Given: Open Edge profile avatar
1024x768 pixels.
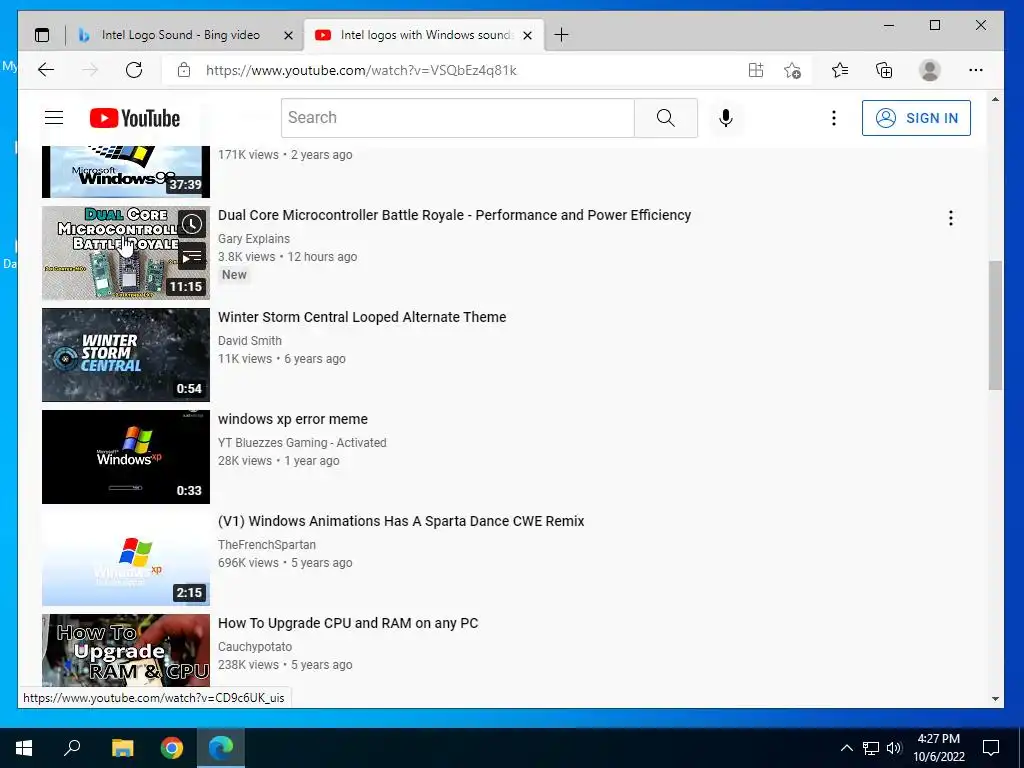Looking at the screenshot, I should (x=929, y=70).
